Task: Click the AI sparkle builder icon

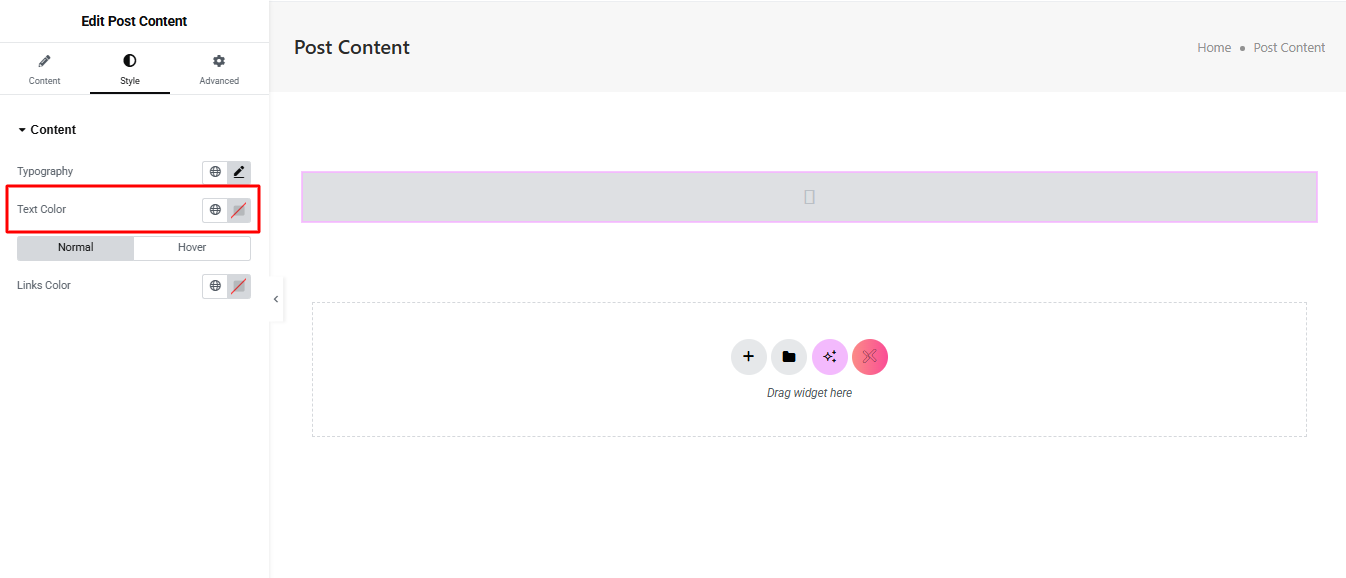Action: (x=830, y=357)
